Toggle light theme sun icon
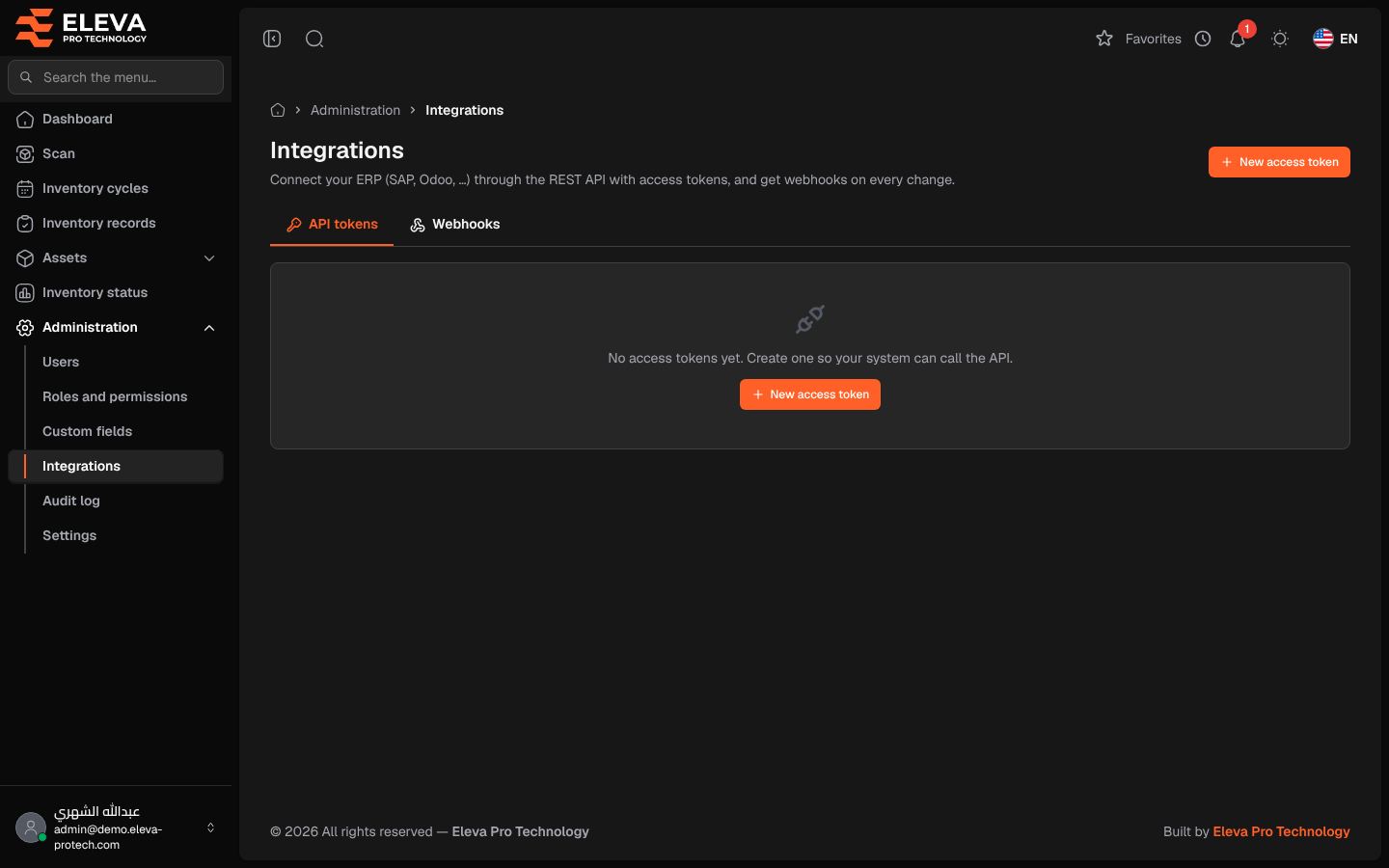Image resolution: width=1389 pixels, height=868 pixels. tap(1280, 39)
